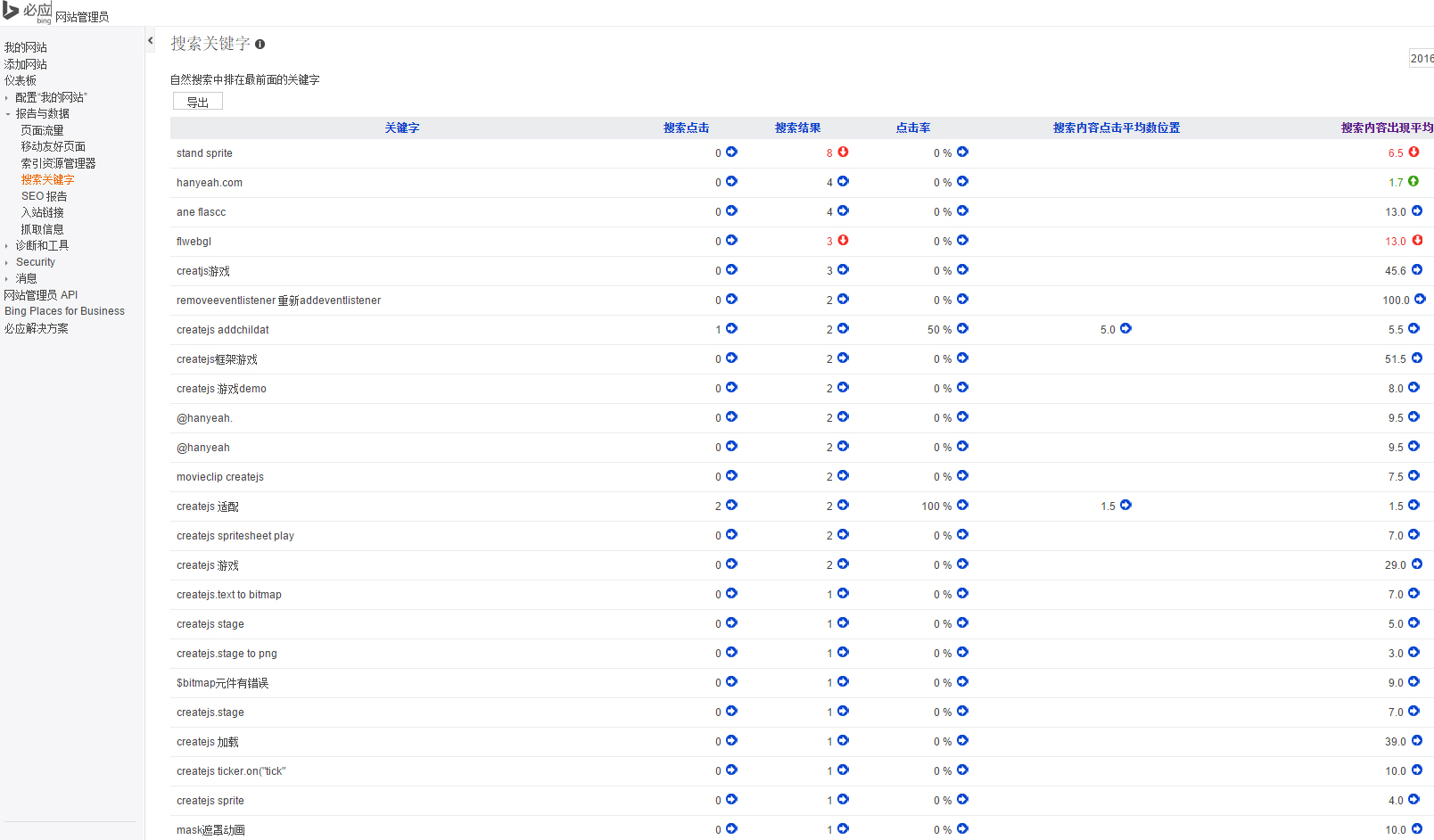Click impressions trend icon for hanyeah.com
The height and width of the screenshot is (840, 1434).
click(843, 182)
